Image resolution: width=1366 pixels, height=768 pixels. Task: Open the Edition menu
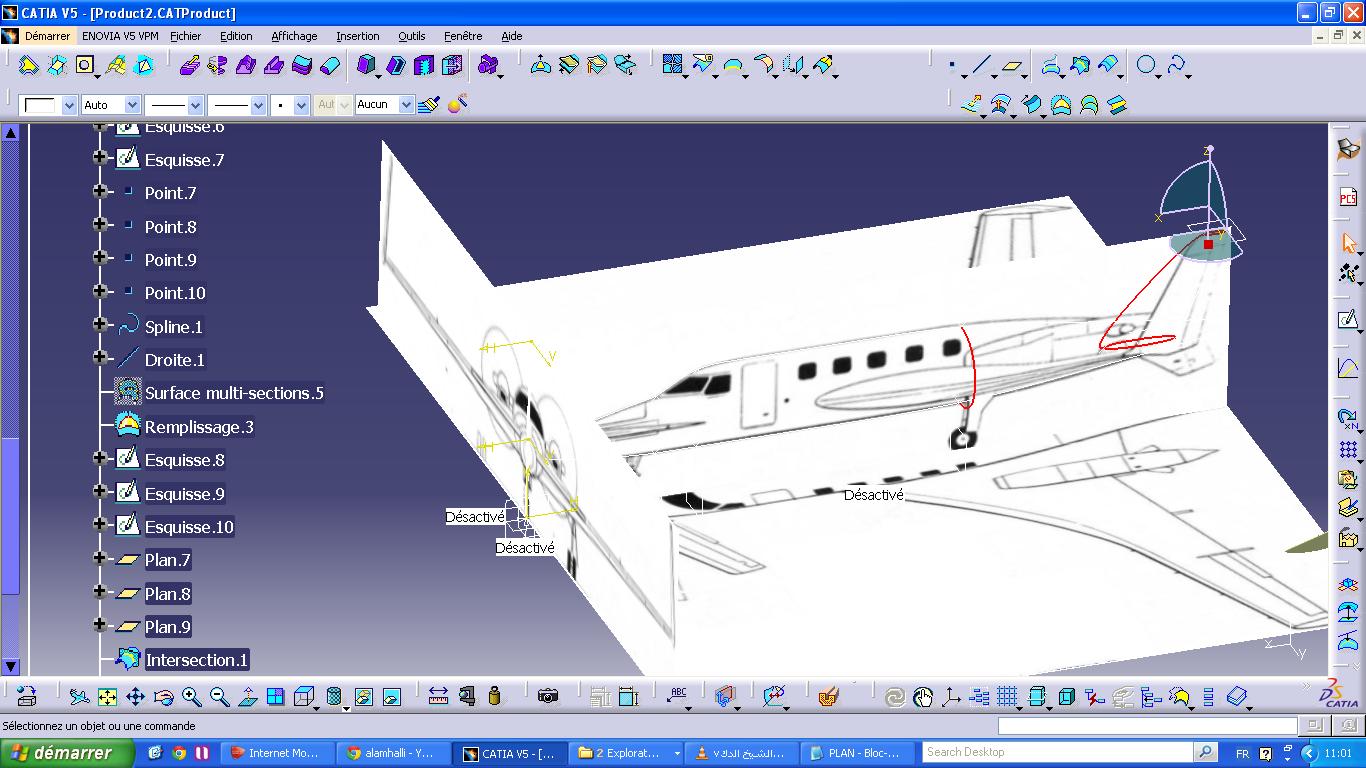tap(236, 36)
